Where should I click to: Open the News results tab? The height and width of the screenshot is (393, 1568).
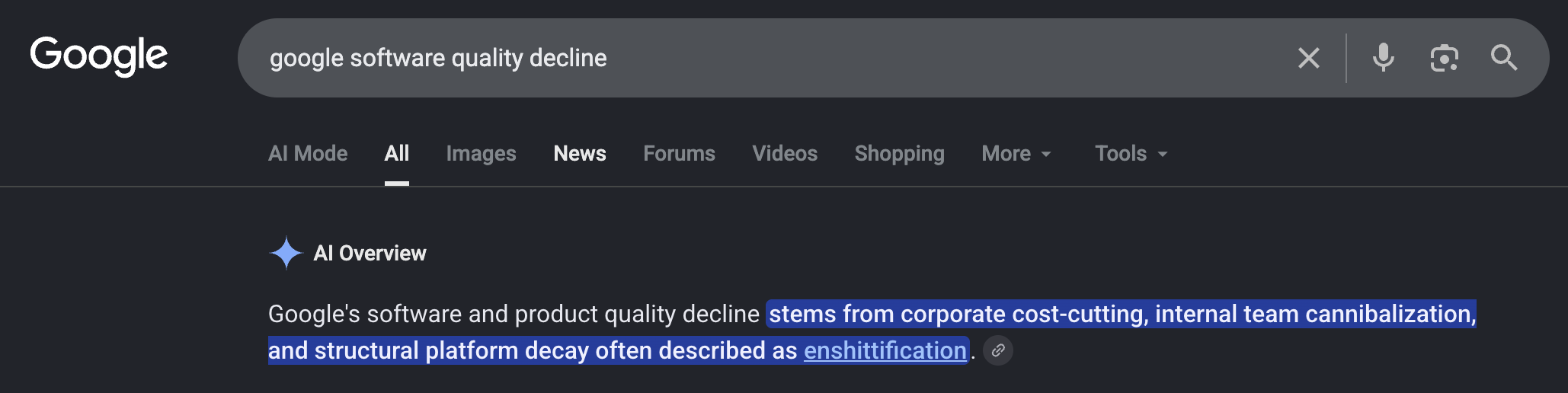coord(580,154)
